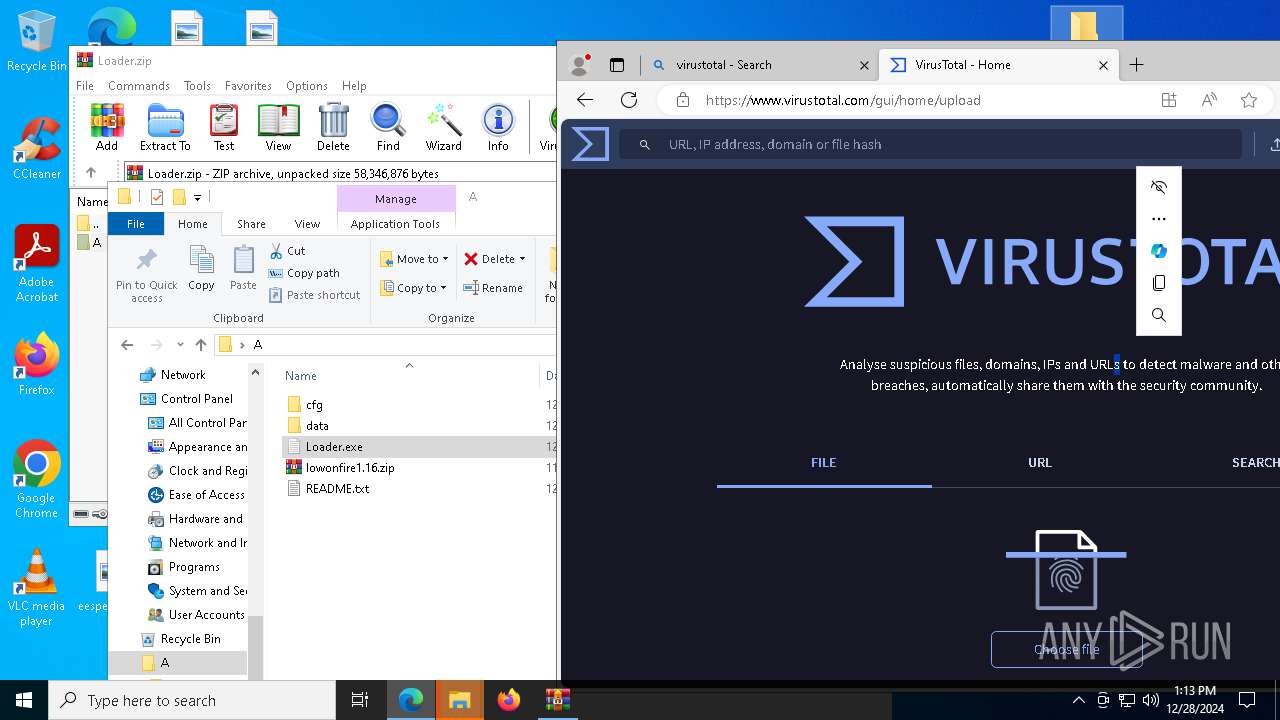Switch to VirusTotal URL tab
The image size is (1280, 720).
[x=1040, y=463]
